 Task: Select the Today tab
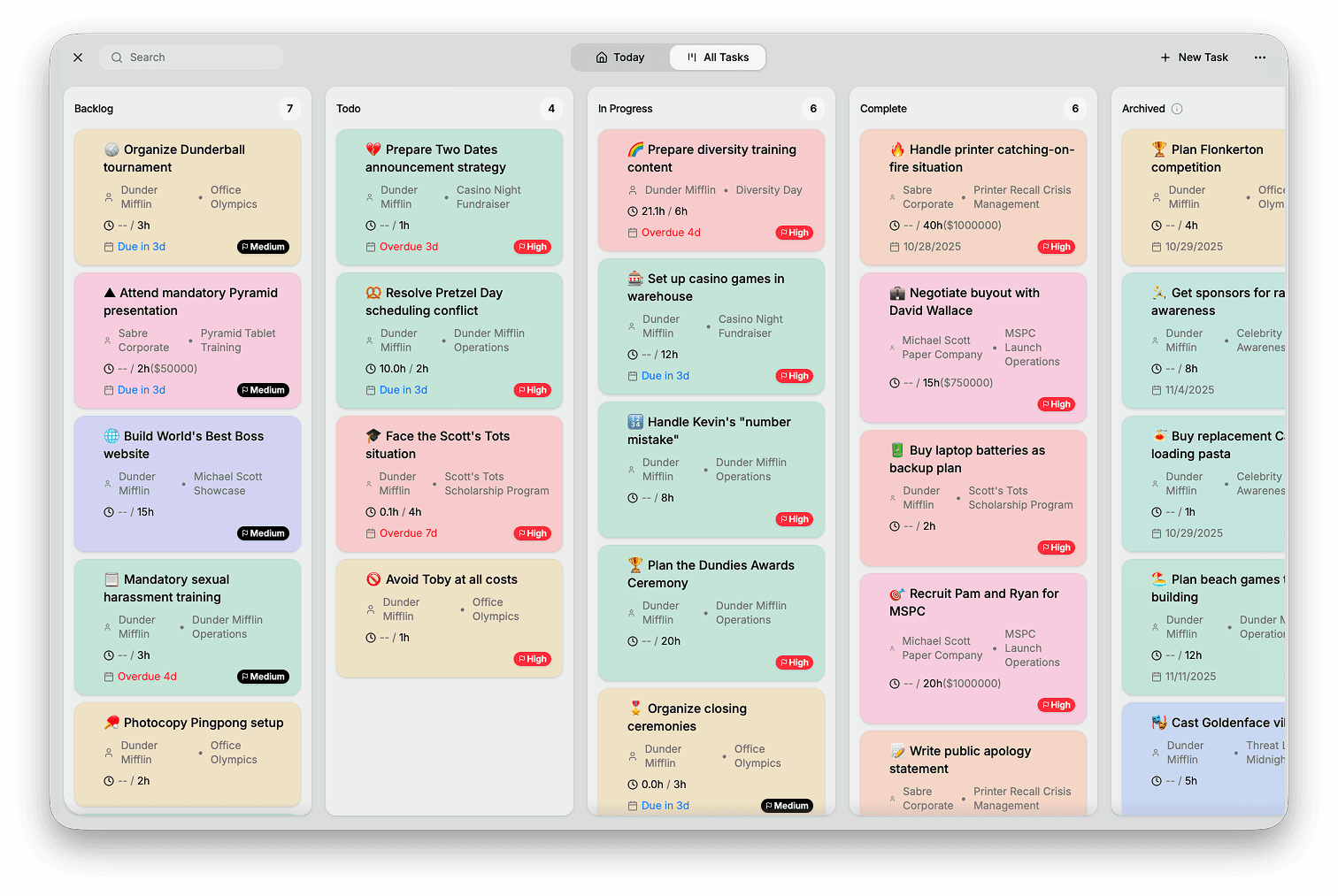click(620, 57)
